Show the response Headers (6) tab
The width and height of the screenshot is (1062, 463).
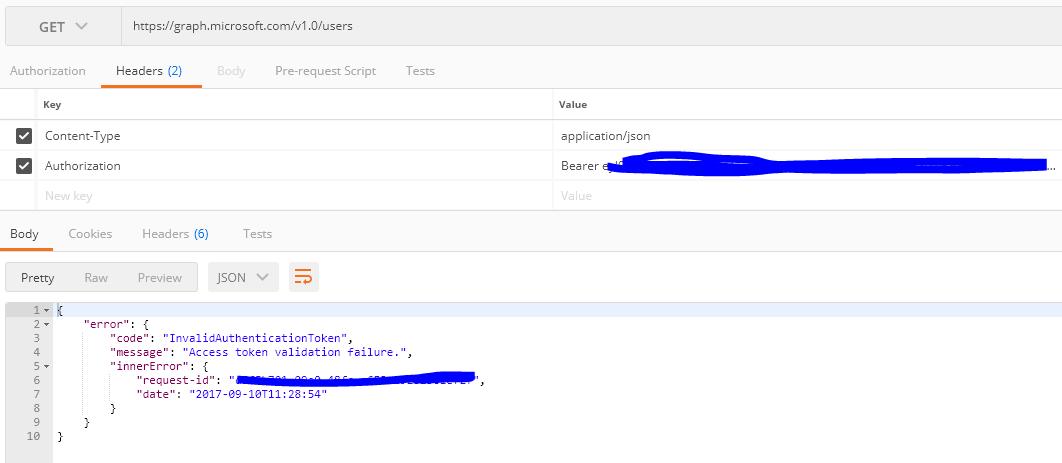[175, 234]
